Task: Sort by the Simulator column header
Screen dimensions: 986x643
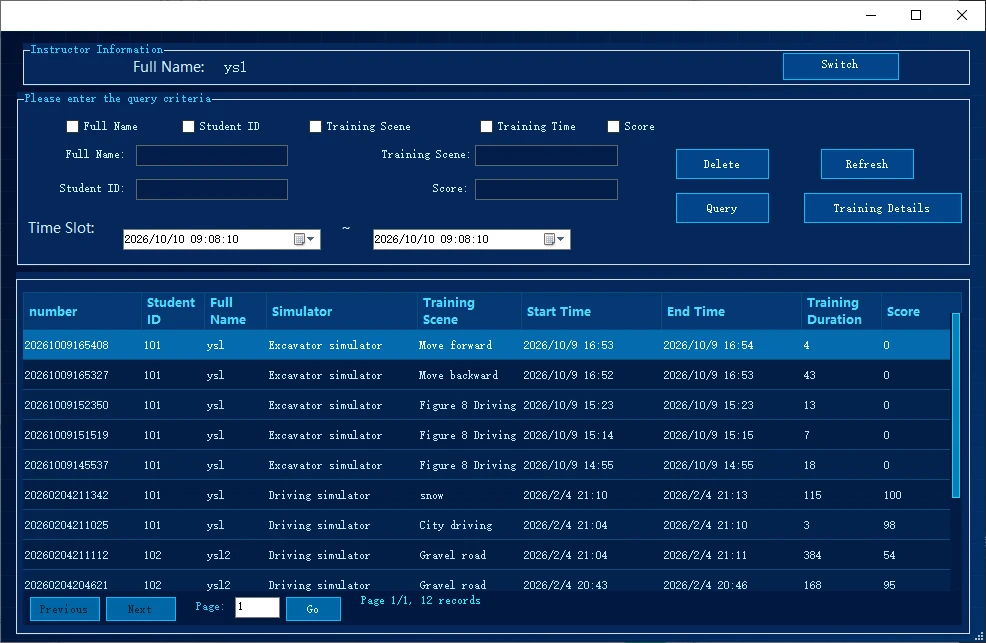Action: 341,311
